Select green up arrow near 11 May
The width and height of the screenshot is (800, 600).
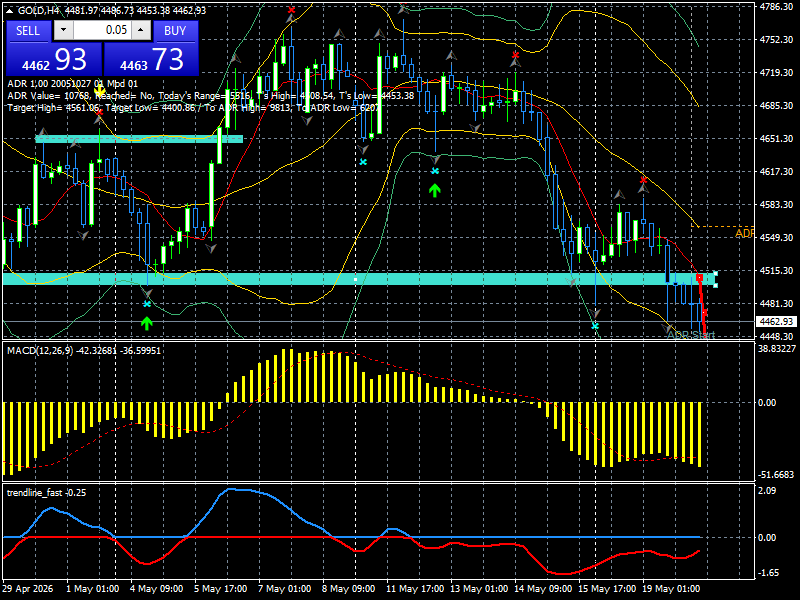tap(434, 191)
